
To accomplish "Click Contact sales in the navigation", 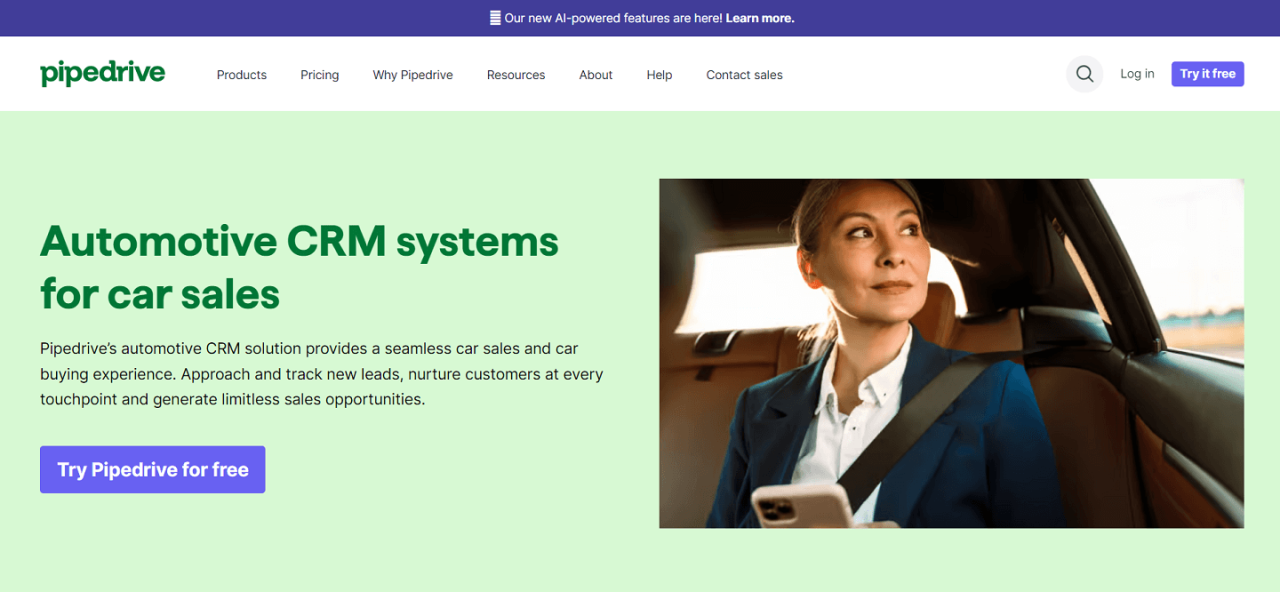I will 744,75.
